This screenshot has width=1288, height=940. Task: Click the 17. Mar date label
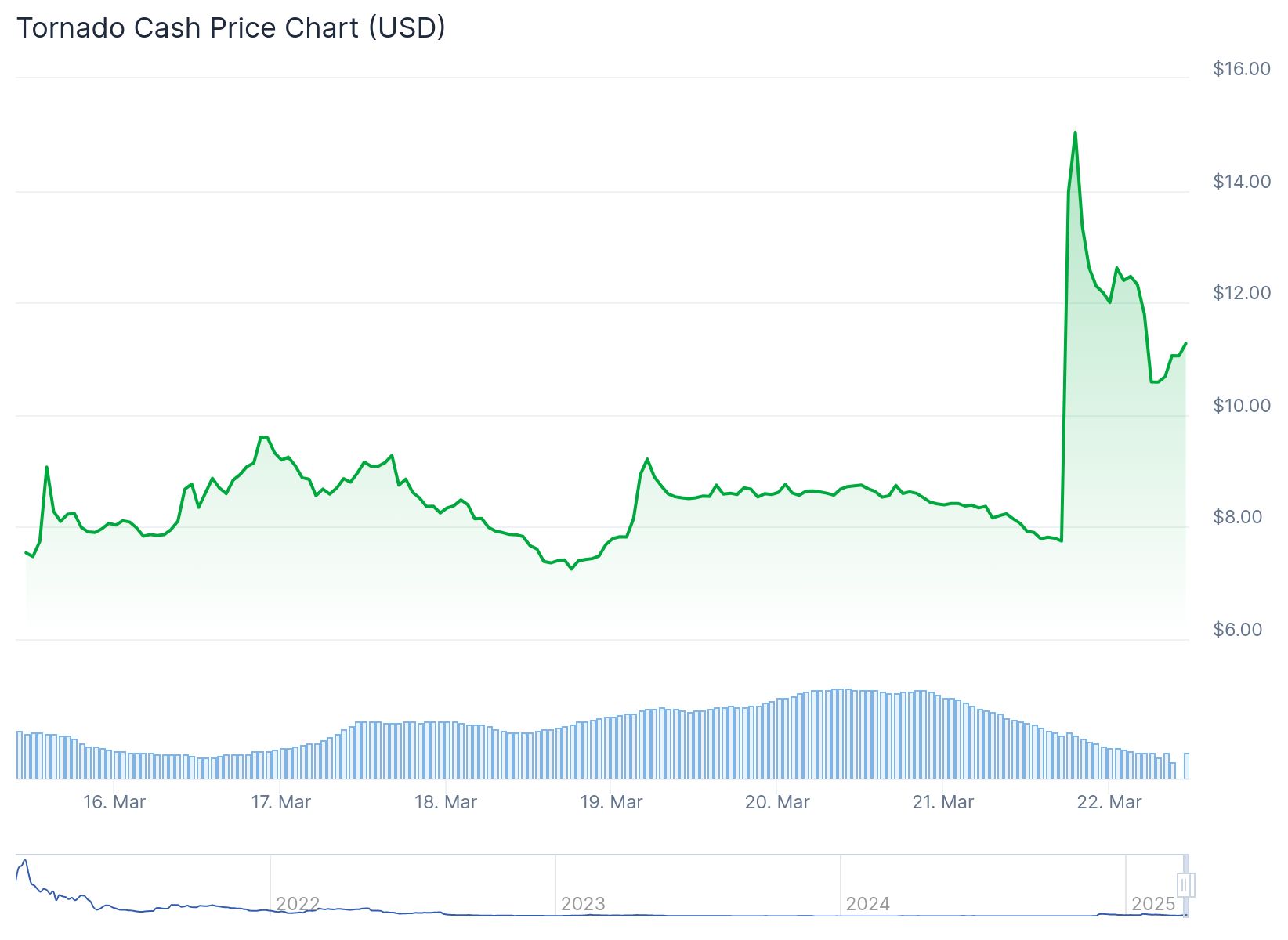[280, 802]
